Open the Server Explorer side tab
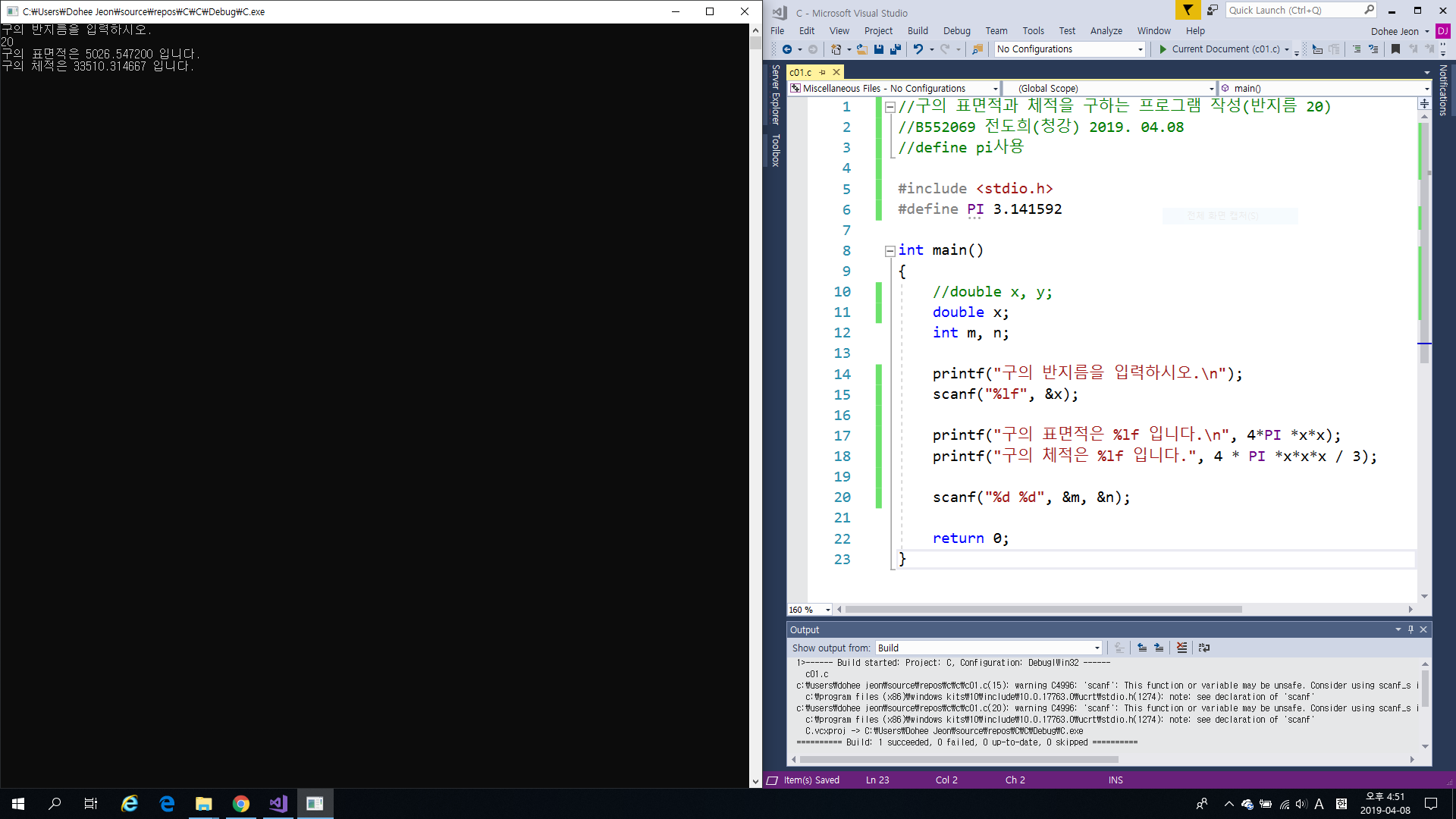The width and height of the screenshot is (1456, 819). [x=775, y=95]
